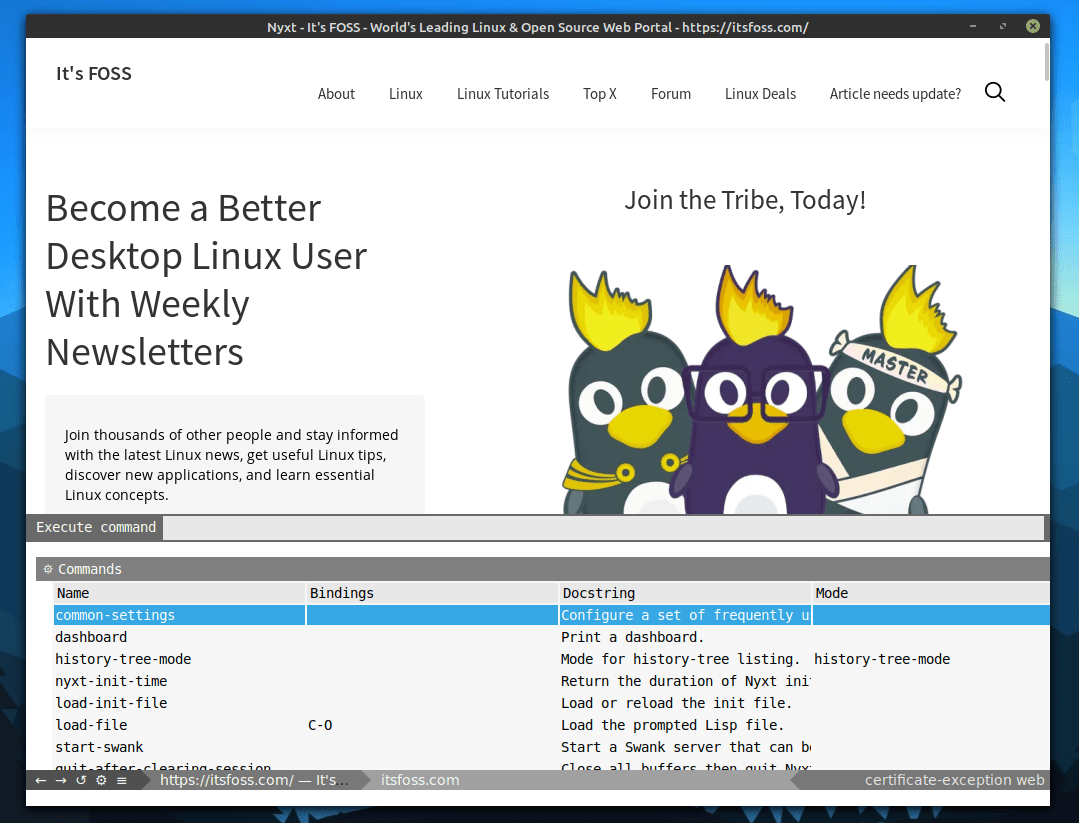
Task: Open the Article needs update? link
Action: click(x=895, y=93)
